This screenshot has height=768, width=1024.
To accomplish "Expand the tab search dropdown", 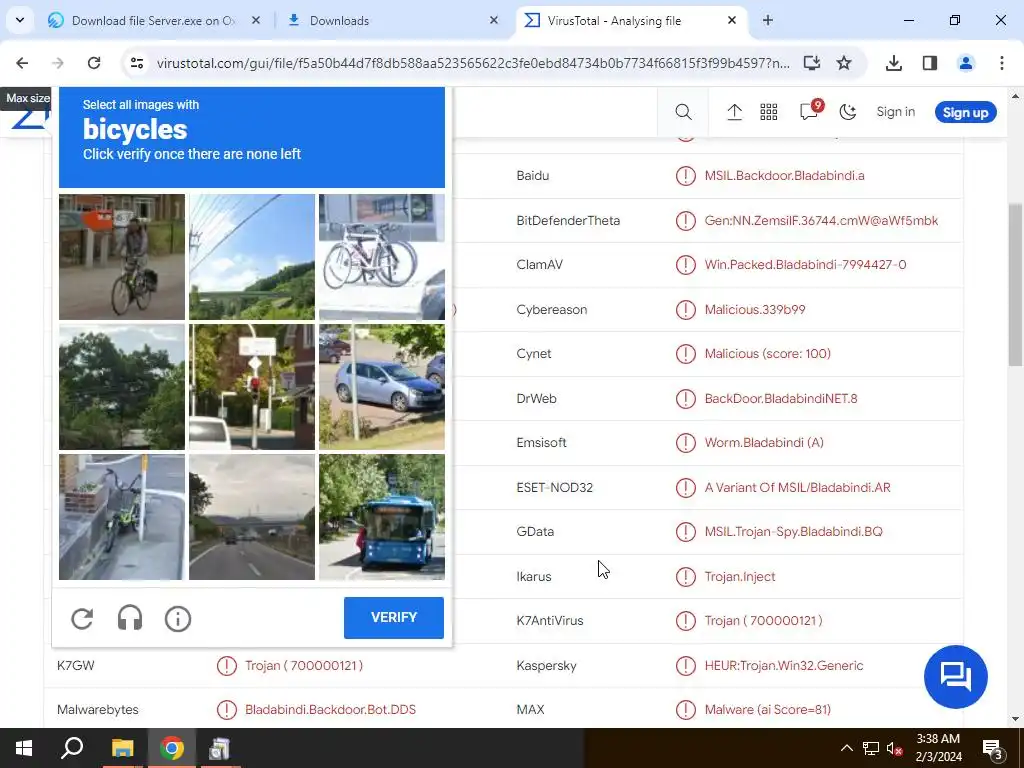I will click(x=20, y=20).
